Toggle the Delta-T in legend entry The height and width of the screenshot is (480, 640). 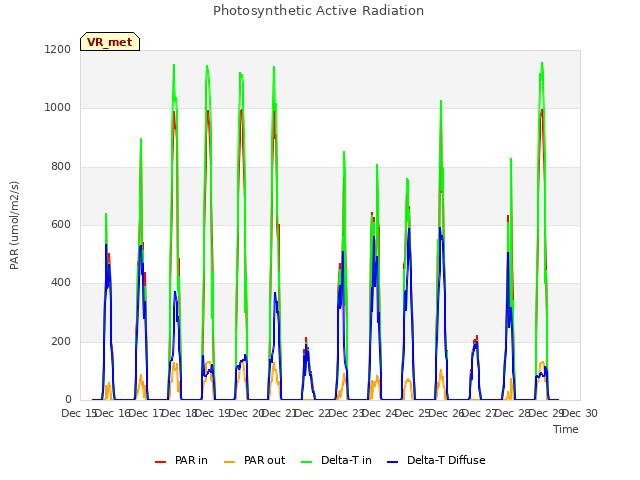(x=336, y=460)
